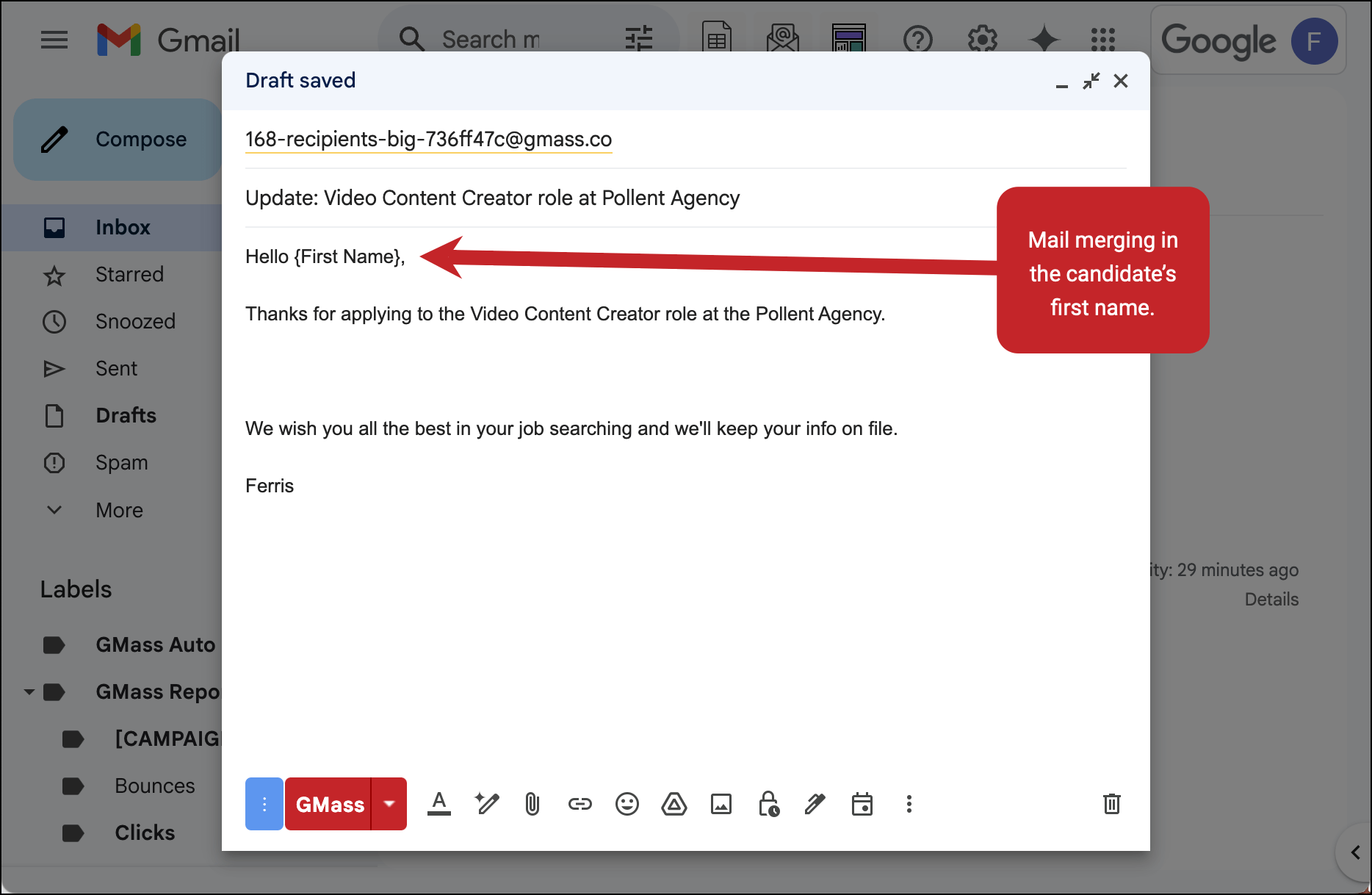Open the GMass email list builder icon
1372x895 pixels.
click(783, 38)
